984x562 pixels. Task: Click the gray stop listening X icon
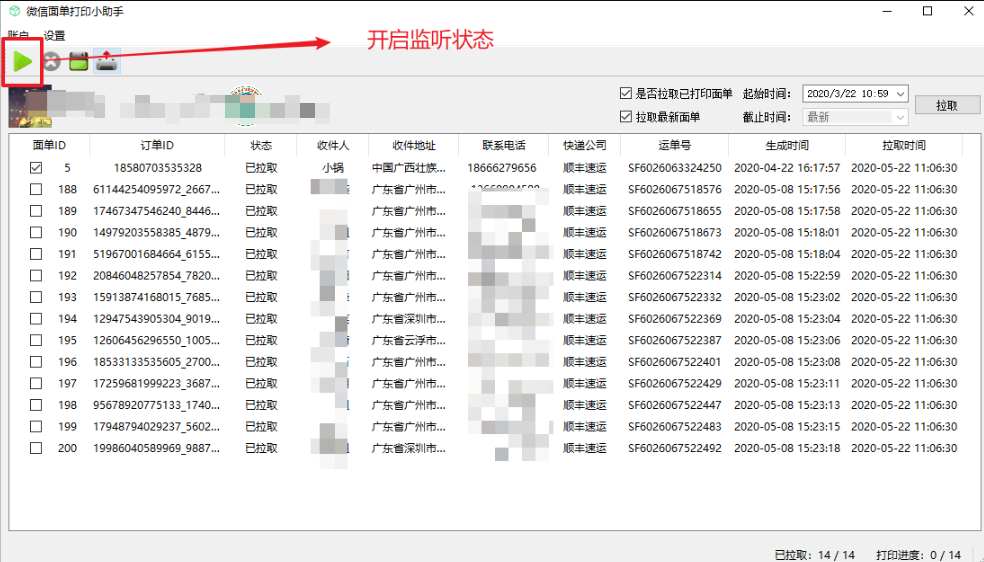[51, 61]
